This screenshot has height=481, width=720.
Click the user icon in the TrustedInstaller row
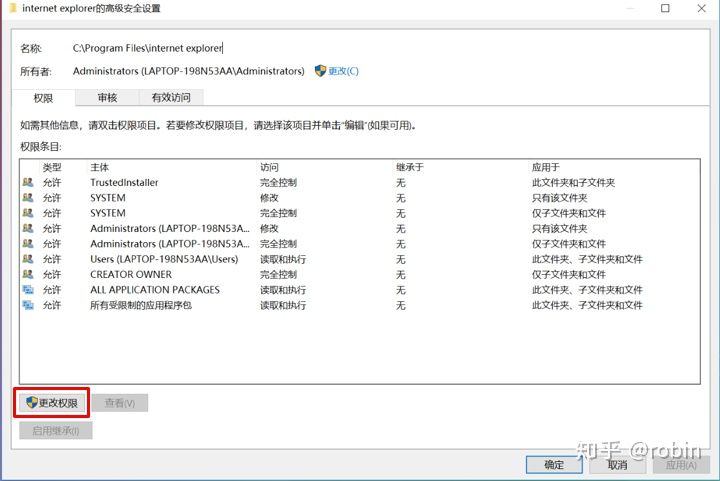pos(28,182)
